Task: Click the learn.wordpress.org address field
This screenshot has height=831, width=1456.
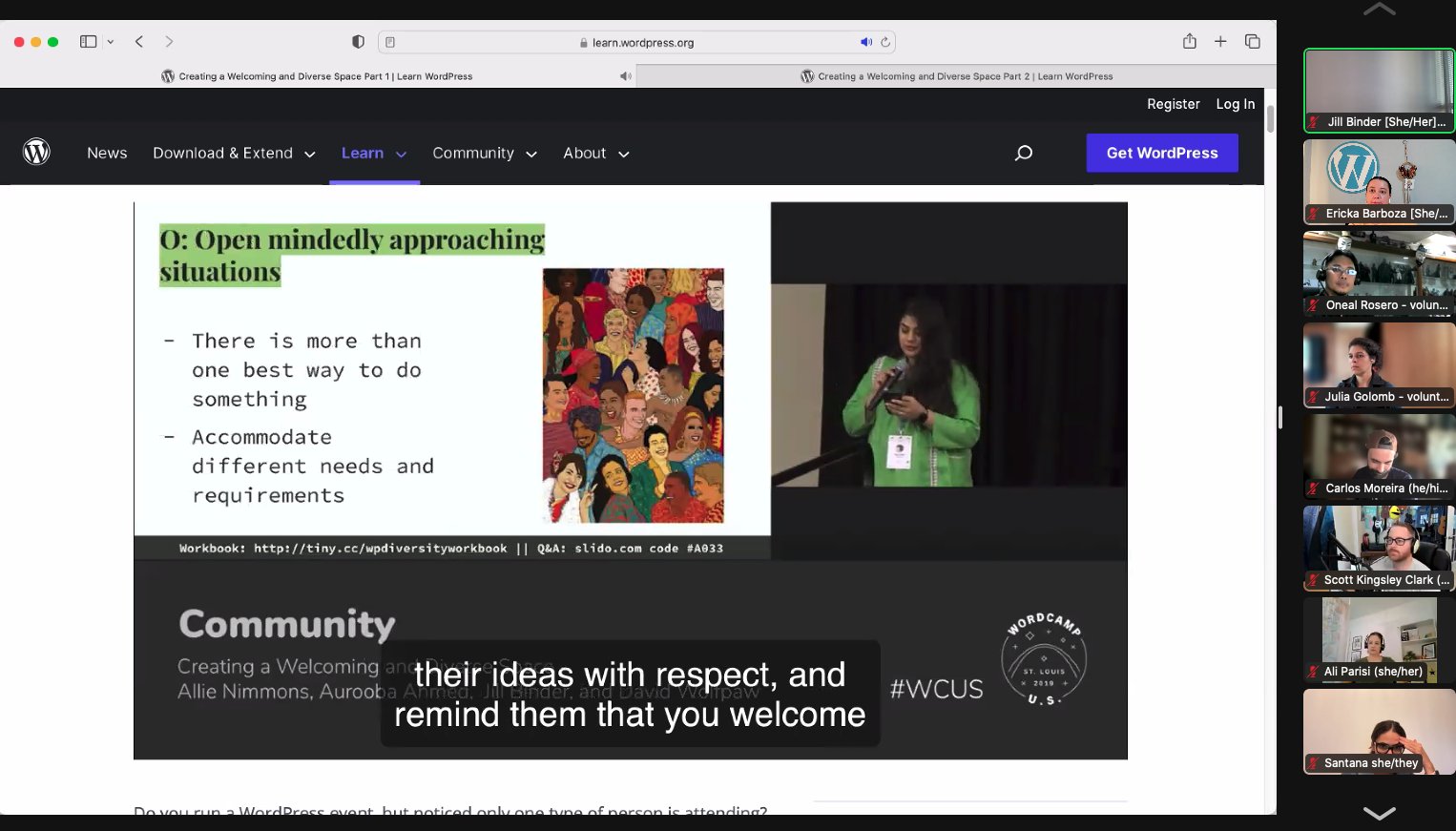Action: (x=636, y=42)
